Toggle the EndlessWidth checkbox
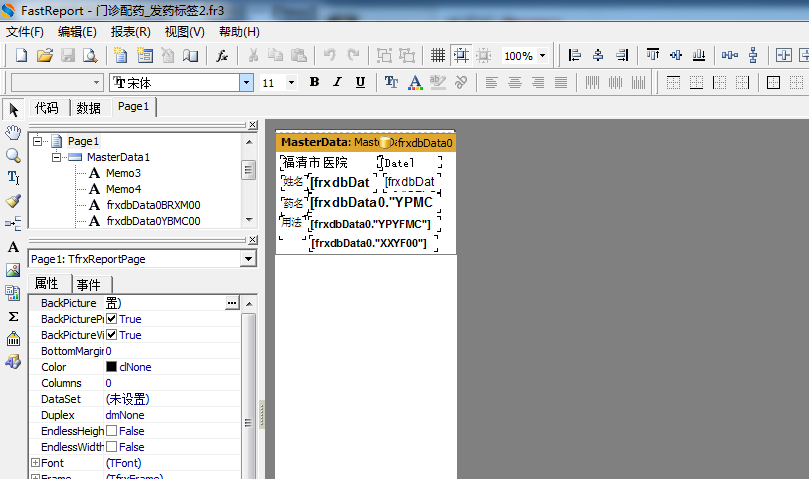 [111, 446]
